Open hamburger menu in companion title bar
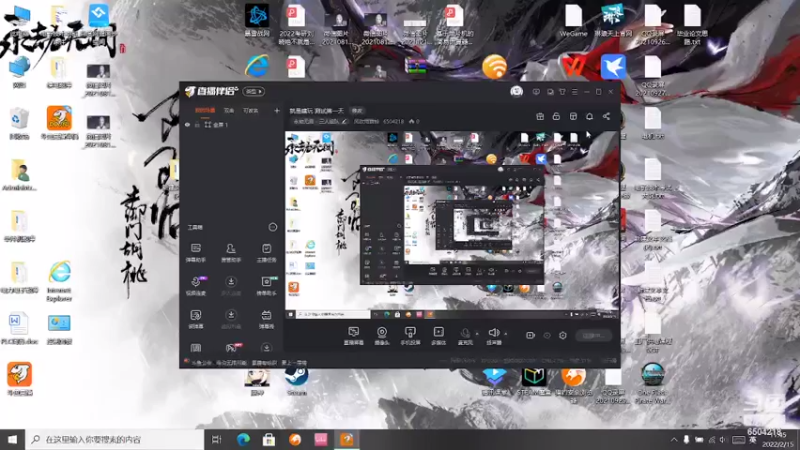This screenshot has height=450, width=800. click(574, 92)
